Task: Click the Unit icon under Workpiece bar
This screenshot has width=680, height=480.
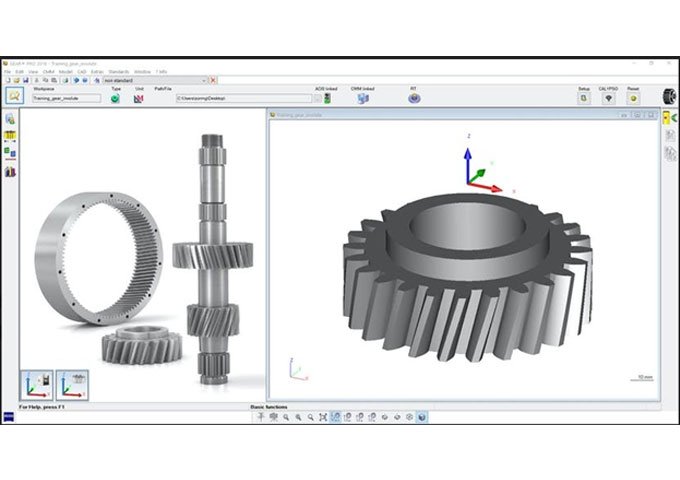Action: coord(140,98)
